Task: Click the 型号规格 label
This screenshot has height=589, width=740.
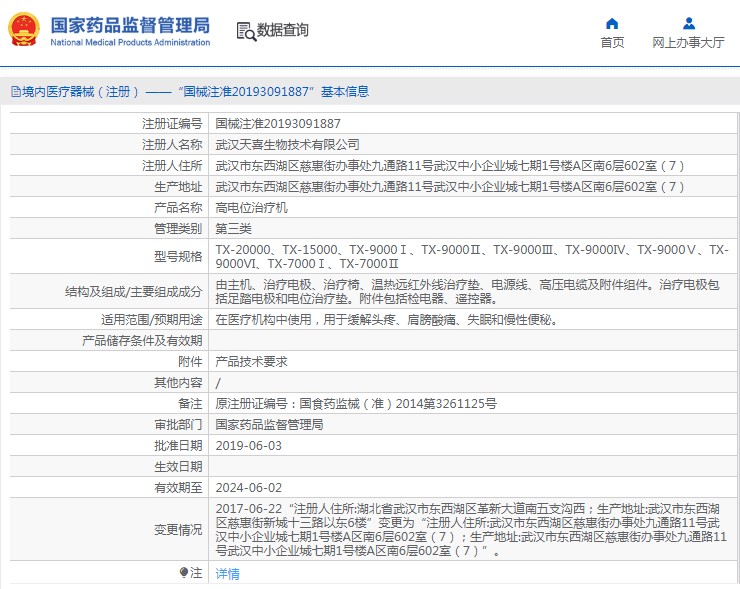Action: (178, 256)
